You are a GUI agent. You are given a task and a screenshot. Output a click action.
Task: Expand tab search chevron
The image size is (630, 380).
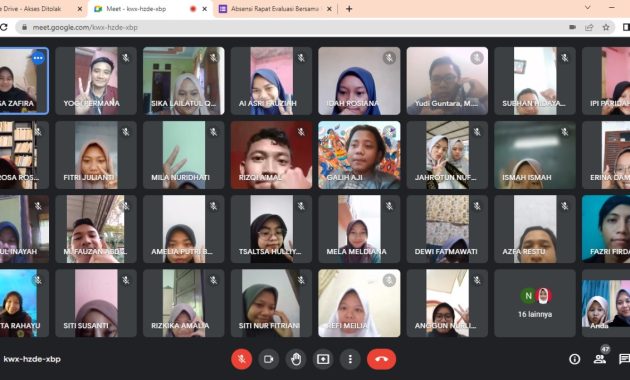[x=587, y=8]
